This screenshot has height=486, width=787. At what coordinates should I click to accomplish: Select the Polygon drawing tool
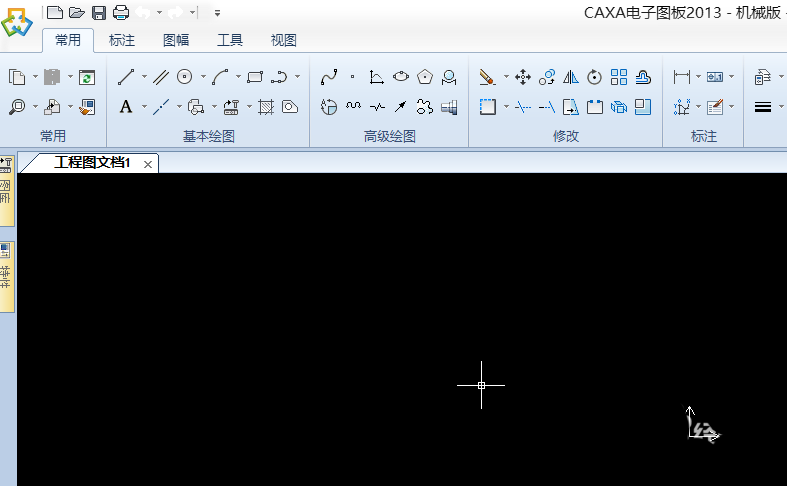(x=425, y=77)
